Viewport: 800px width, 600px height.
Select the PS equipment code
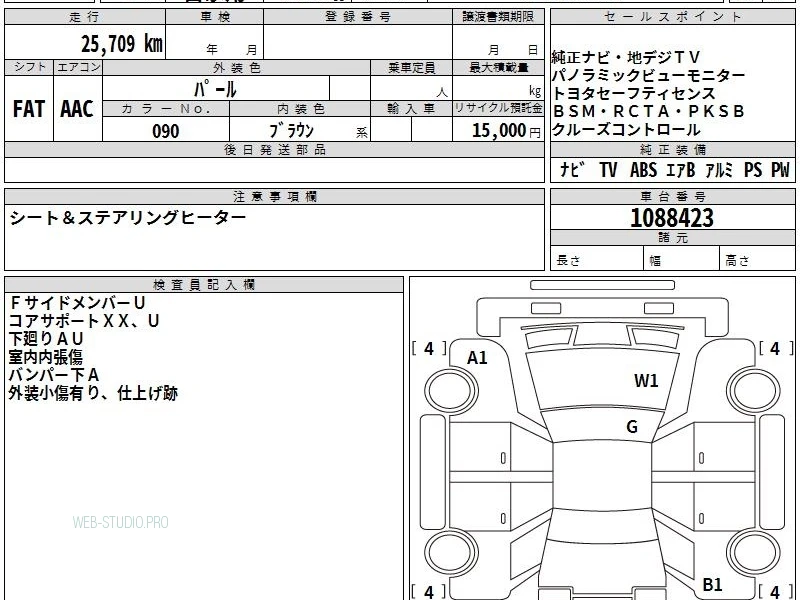click(753, 169)
